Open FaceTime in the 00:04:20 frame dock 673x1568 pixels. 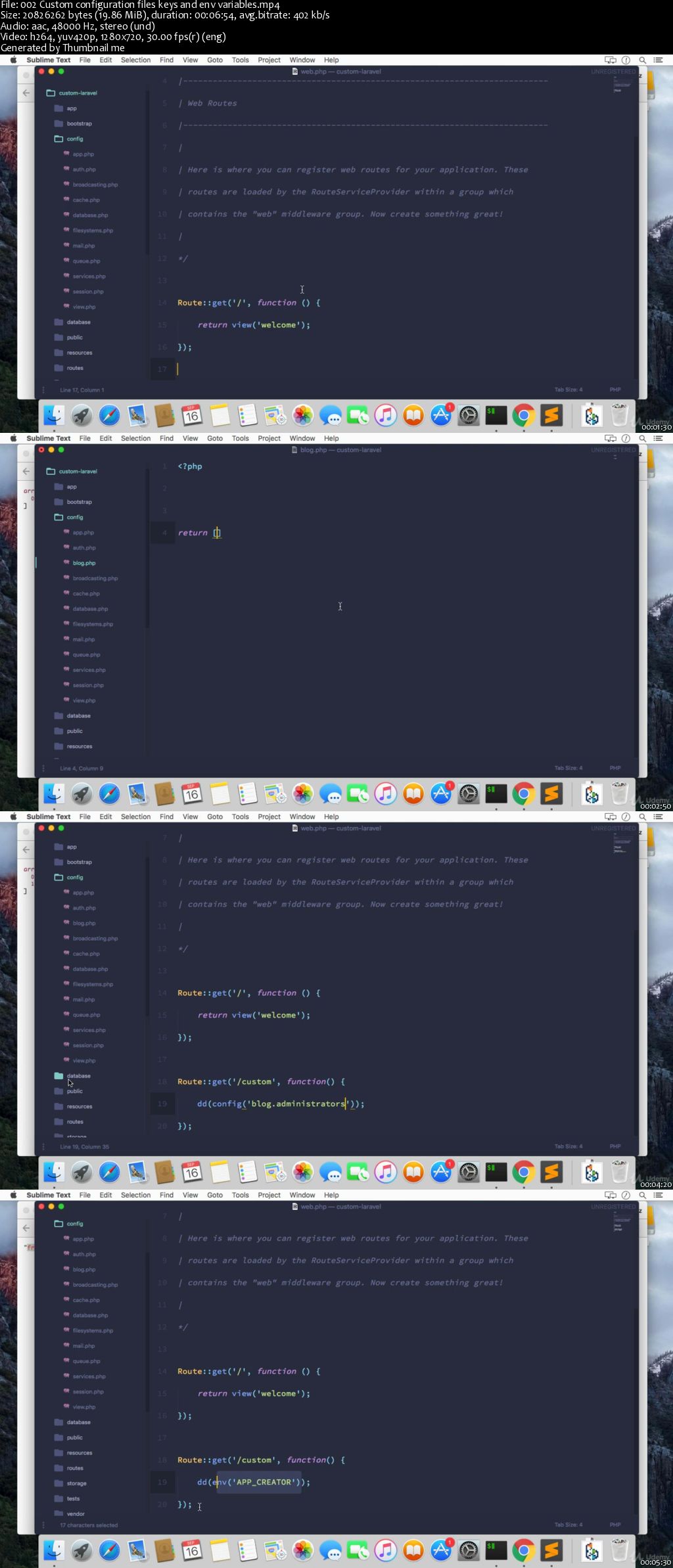point(358,1173)
